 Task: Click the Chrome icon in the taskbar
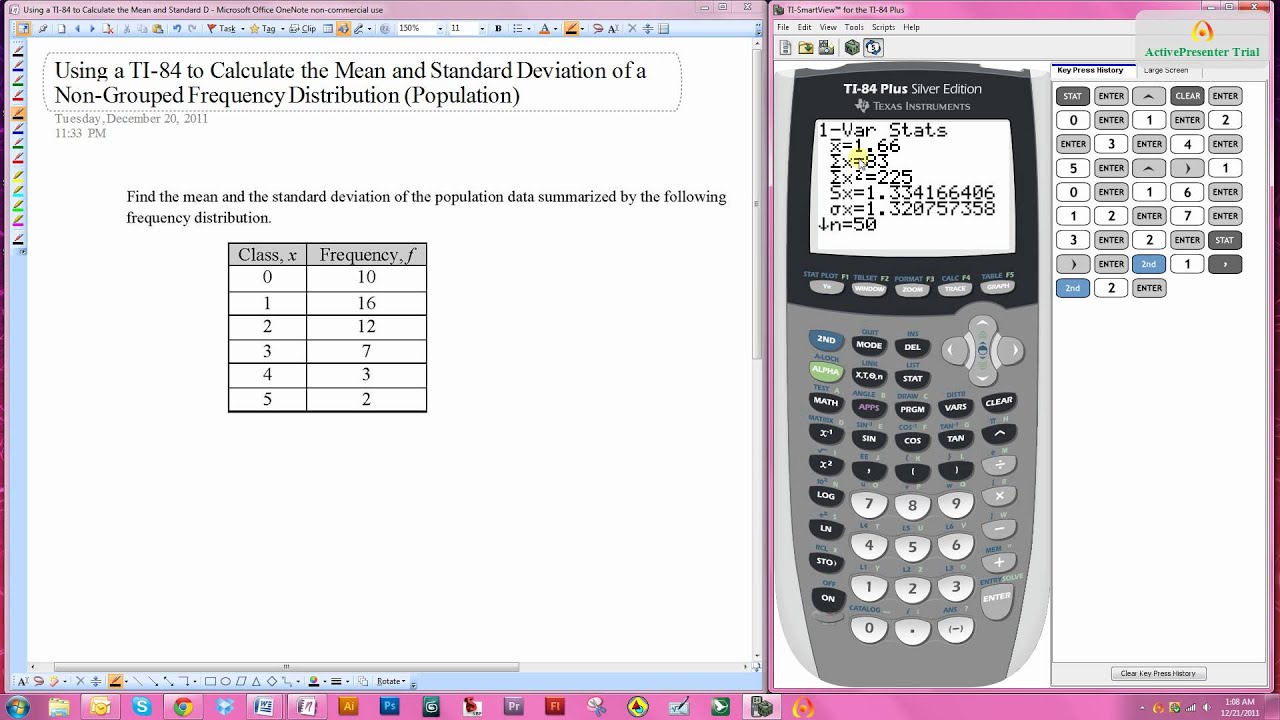[x=183, y=707]
